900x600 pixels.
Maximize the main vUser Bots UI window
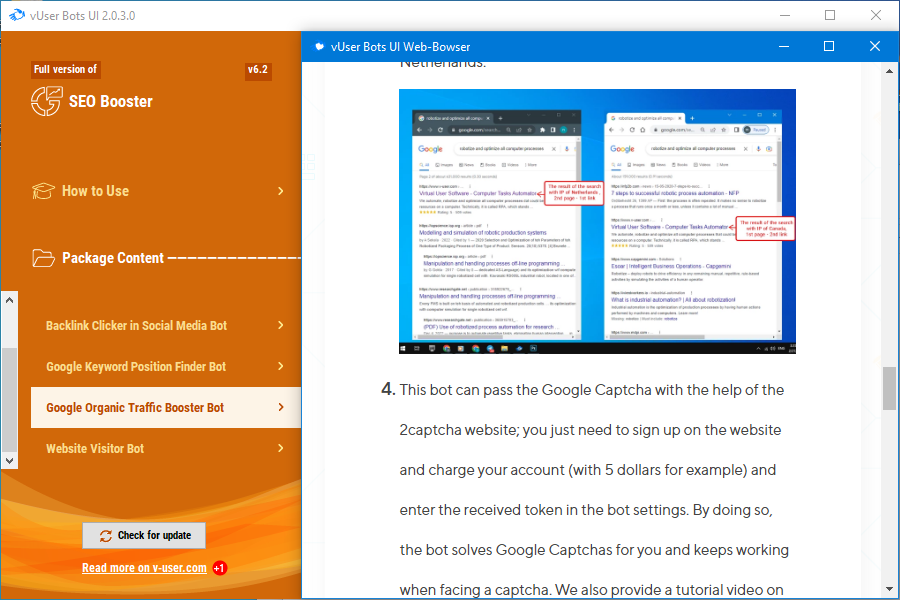coord(830,16)
